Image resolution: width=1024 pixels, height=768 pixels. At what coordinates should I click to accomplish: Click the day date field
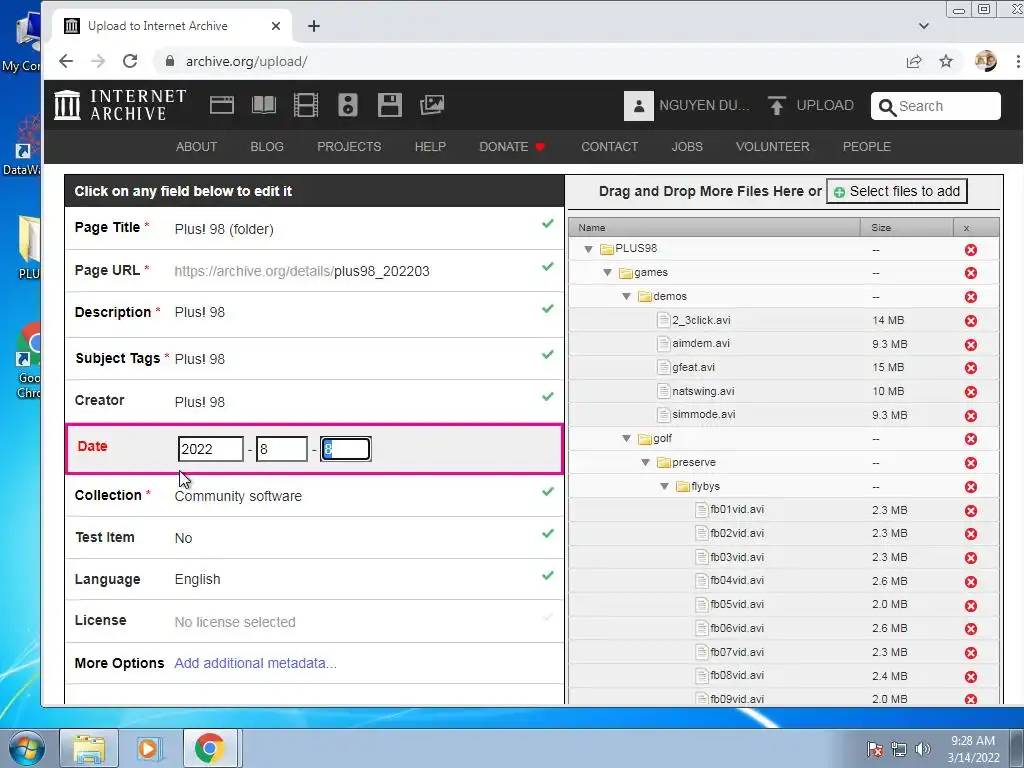click(345, 449)
